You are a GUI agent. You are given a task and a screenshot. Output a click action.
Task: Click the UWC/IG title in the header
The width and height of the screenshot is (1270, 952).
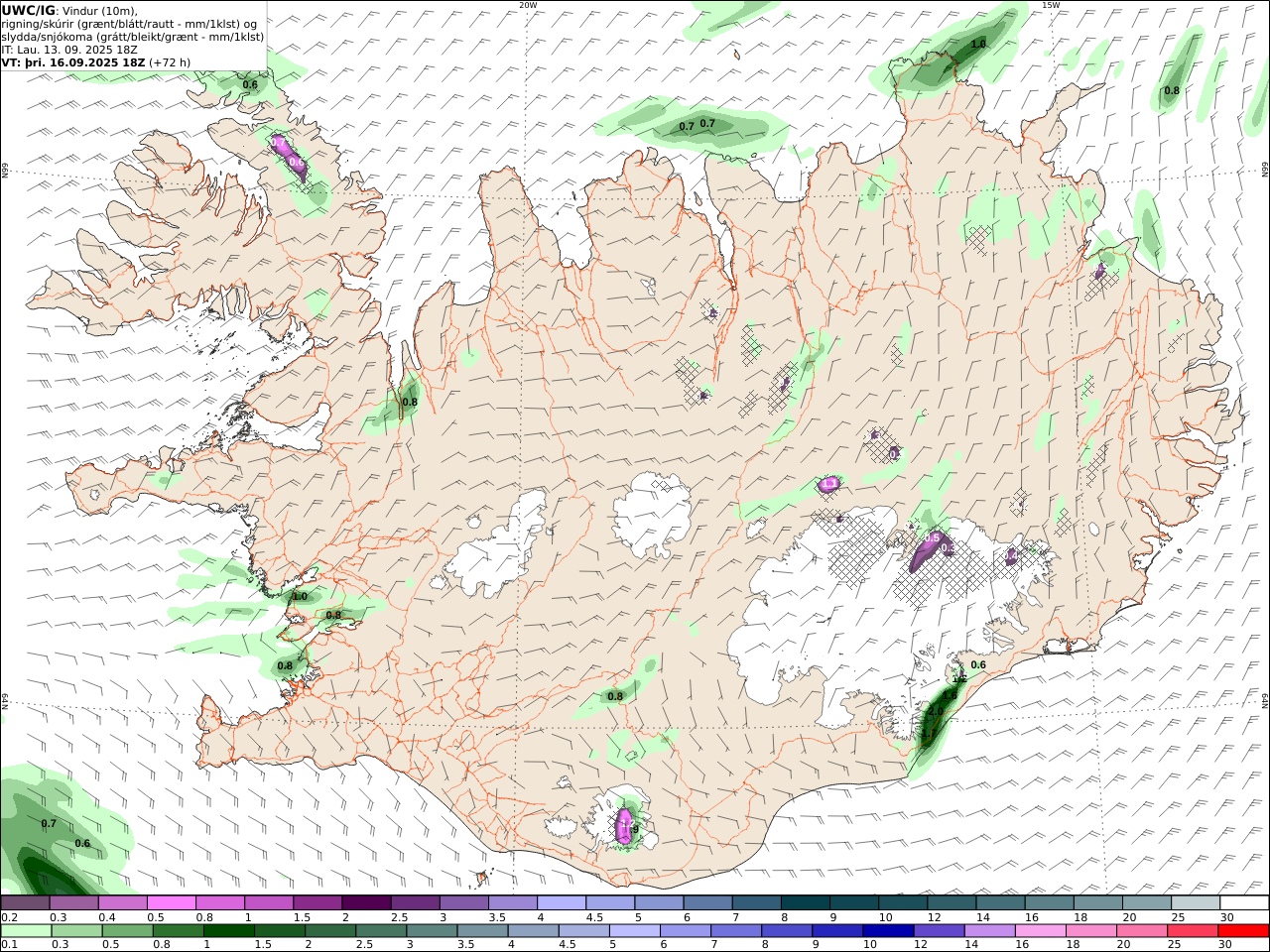(x=28, y=11)
